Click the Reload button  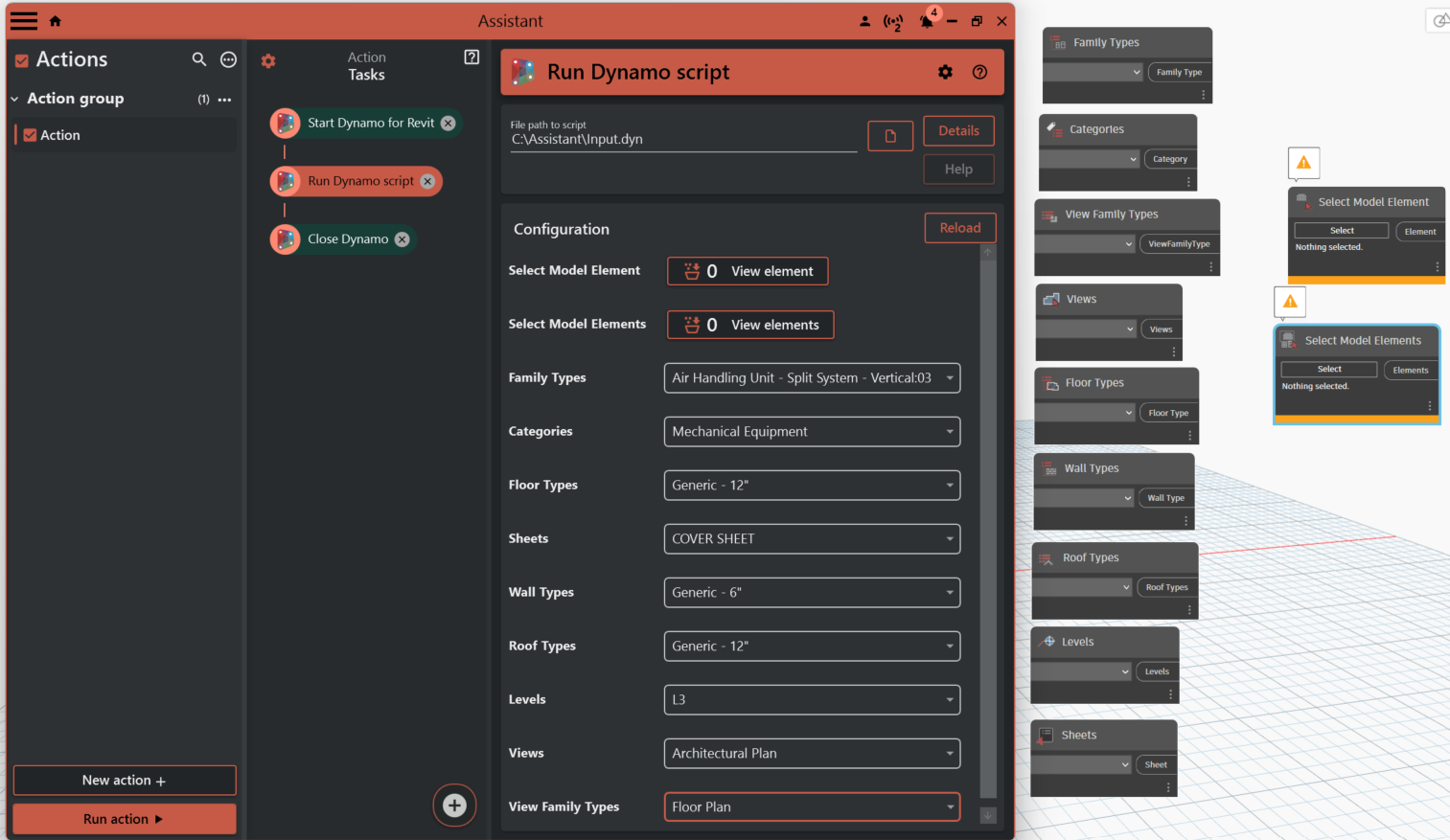pos(959,228)
